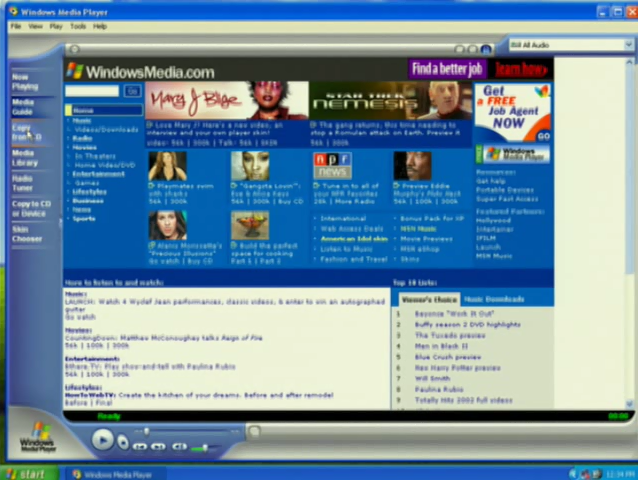Click the Previous track button
The height and width of the screenshot is (480, 638).
coord(140,447)
